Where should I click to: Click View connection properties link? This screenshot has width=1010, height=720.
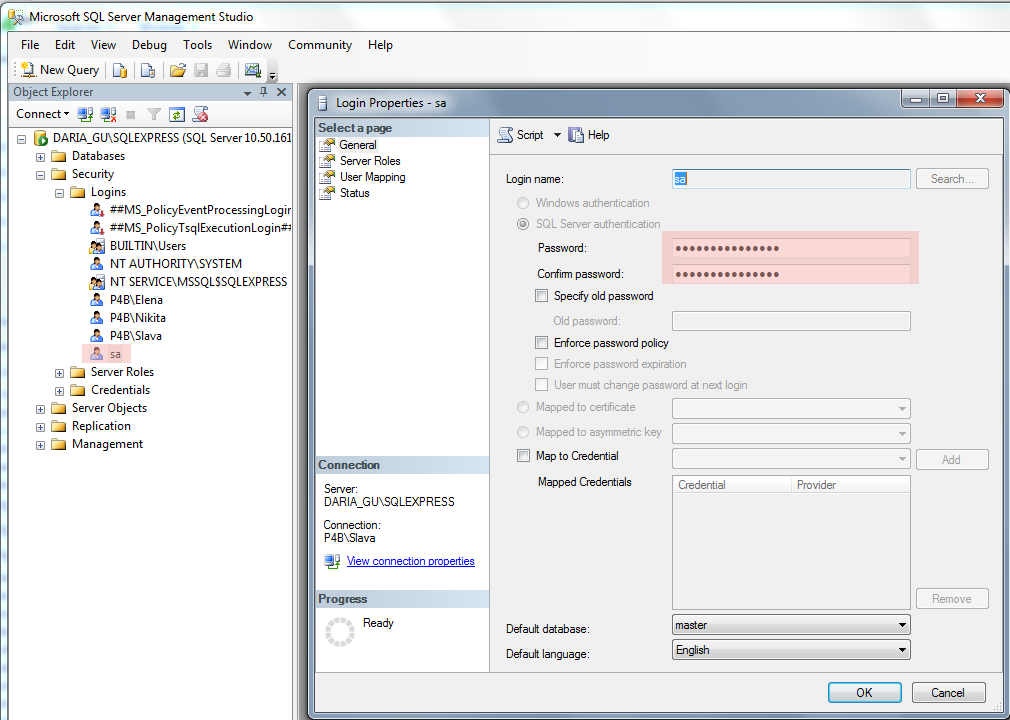pos(410,561)
